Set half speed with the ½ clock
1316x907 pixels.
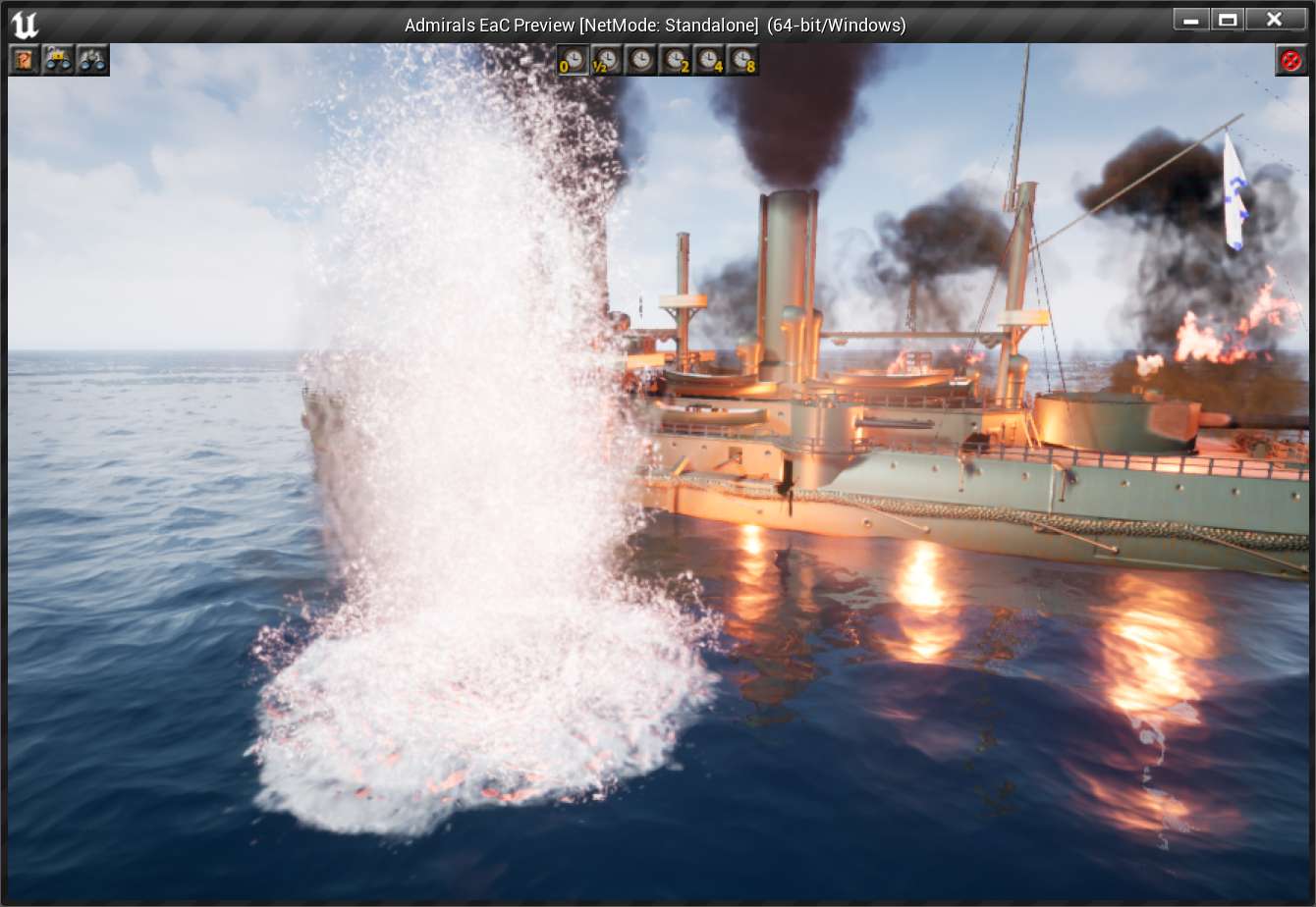(x=606, y=61)
